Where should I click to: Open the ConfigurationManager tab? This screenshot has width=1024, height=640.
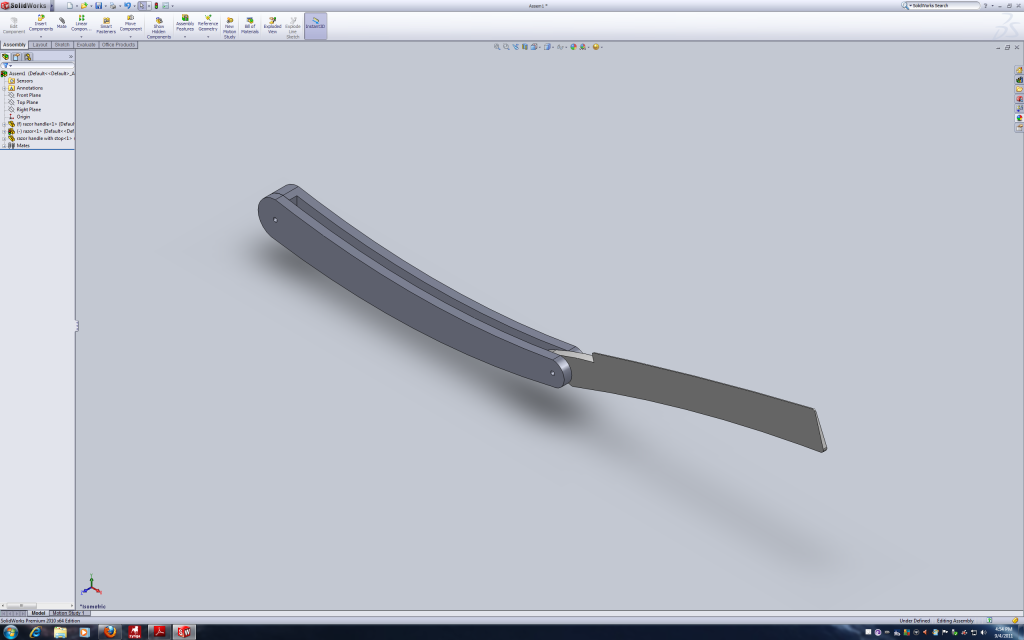(27, 57)
